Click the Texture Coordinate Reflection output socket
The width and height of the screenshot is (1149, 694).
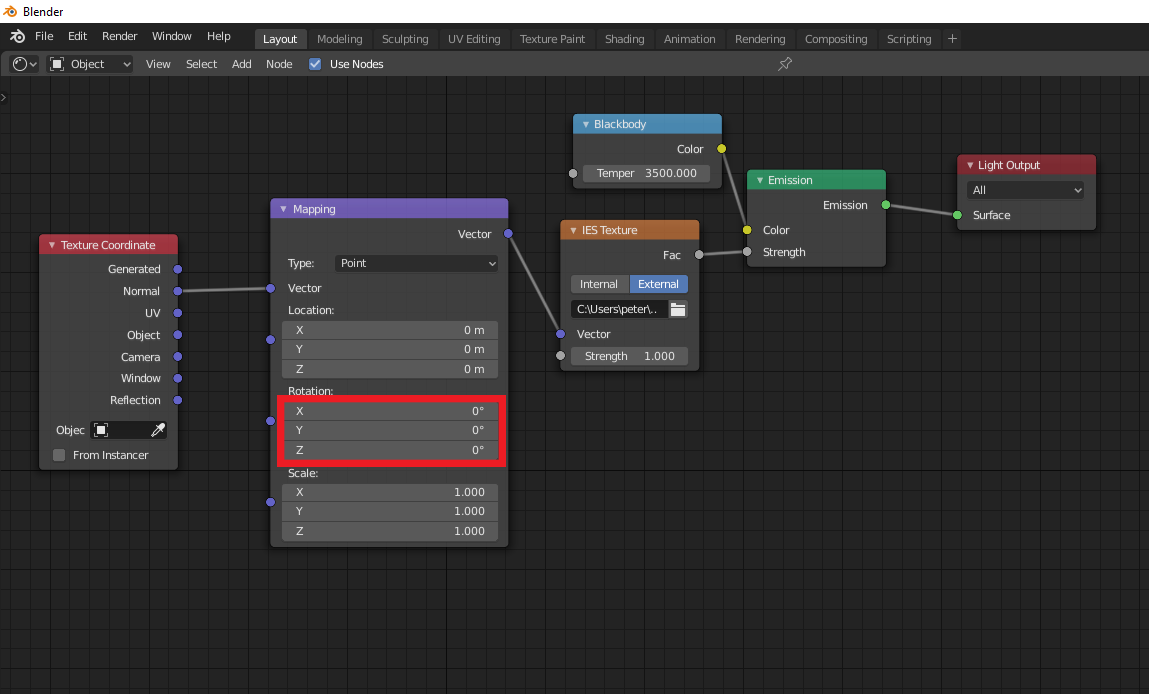point(177,400)
